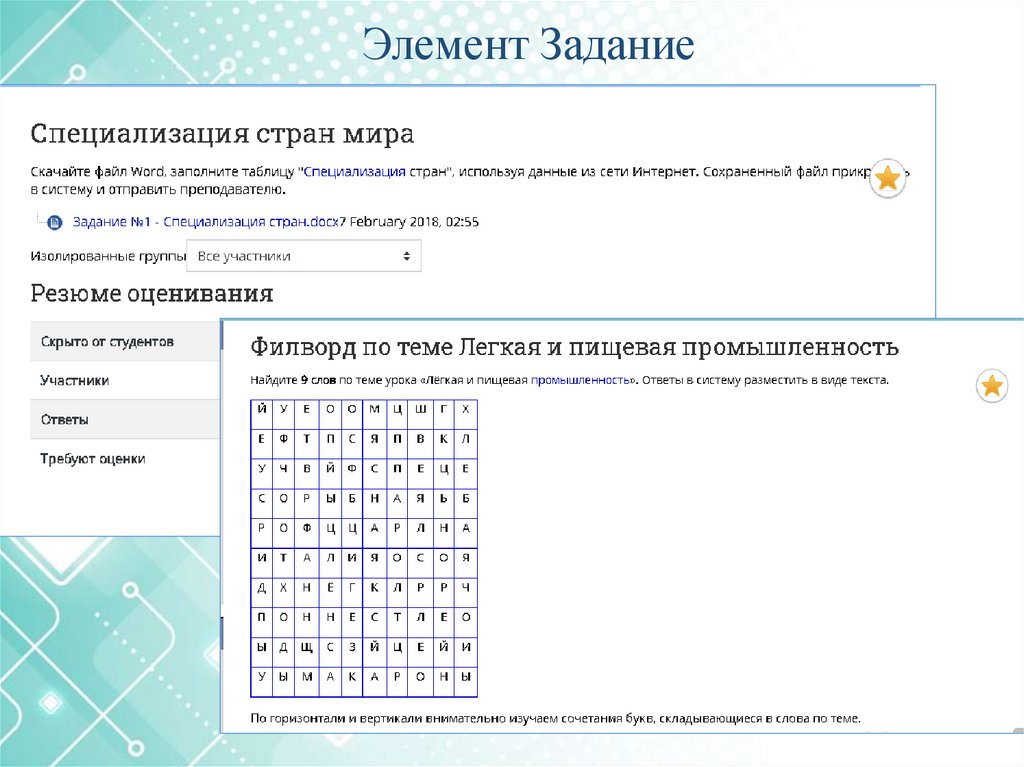Select the Ответы row in grading summary
This screenshot has width=1024, height=767.
(x=125, y=419)
